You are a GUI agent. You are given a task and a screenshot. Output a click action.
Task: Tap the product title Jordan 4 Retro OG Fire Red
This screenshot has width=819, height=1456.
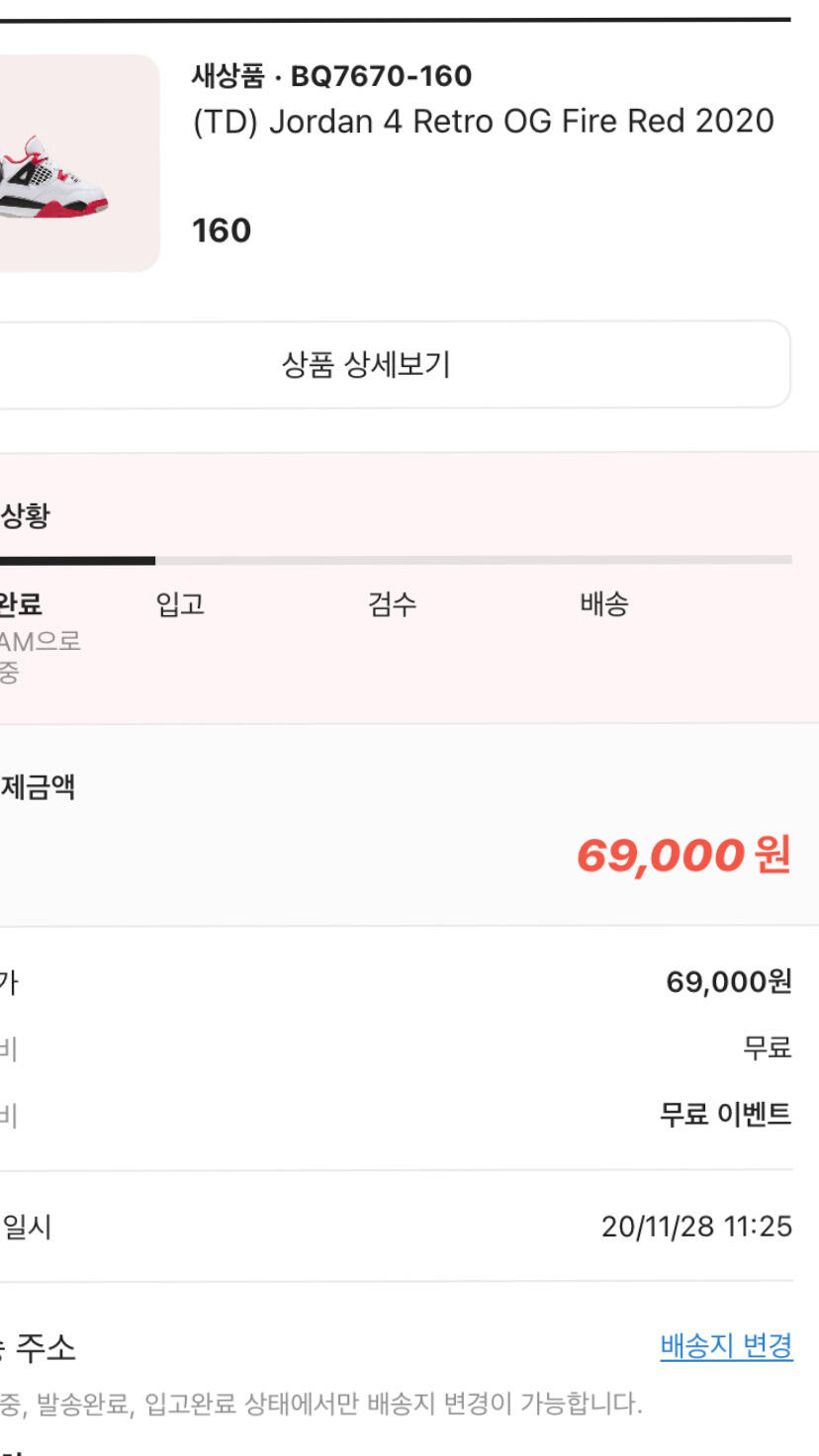tap(483, 121)
